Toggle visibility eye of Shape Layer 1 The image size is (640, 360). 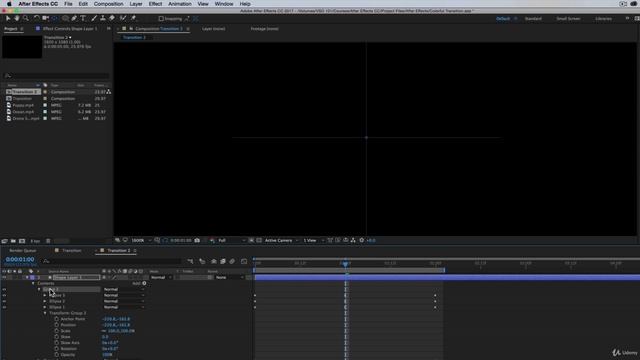click(4, 278)
